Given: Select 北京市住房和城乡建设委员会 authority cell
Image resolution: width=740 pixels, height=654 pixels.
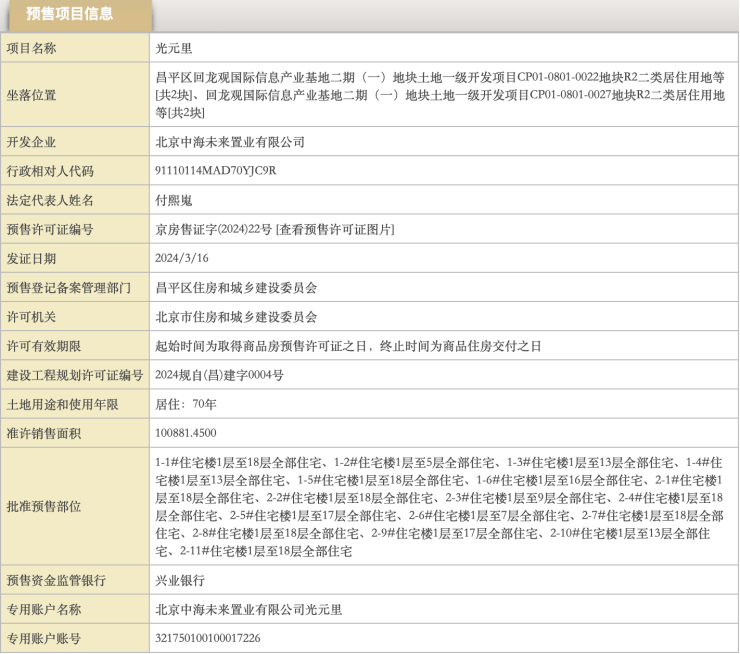Looking at the screenshot, I should pyautogui.click(x=236, y=316).
